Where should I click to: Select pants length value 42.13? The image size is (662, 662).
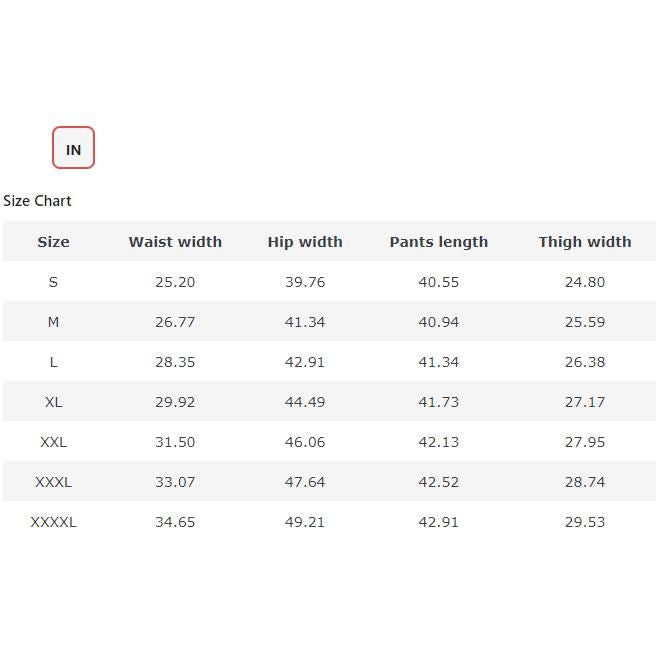[x=438, y=442]
